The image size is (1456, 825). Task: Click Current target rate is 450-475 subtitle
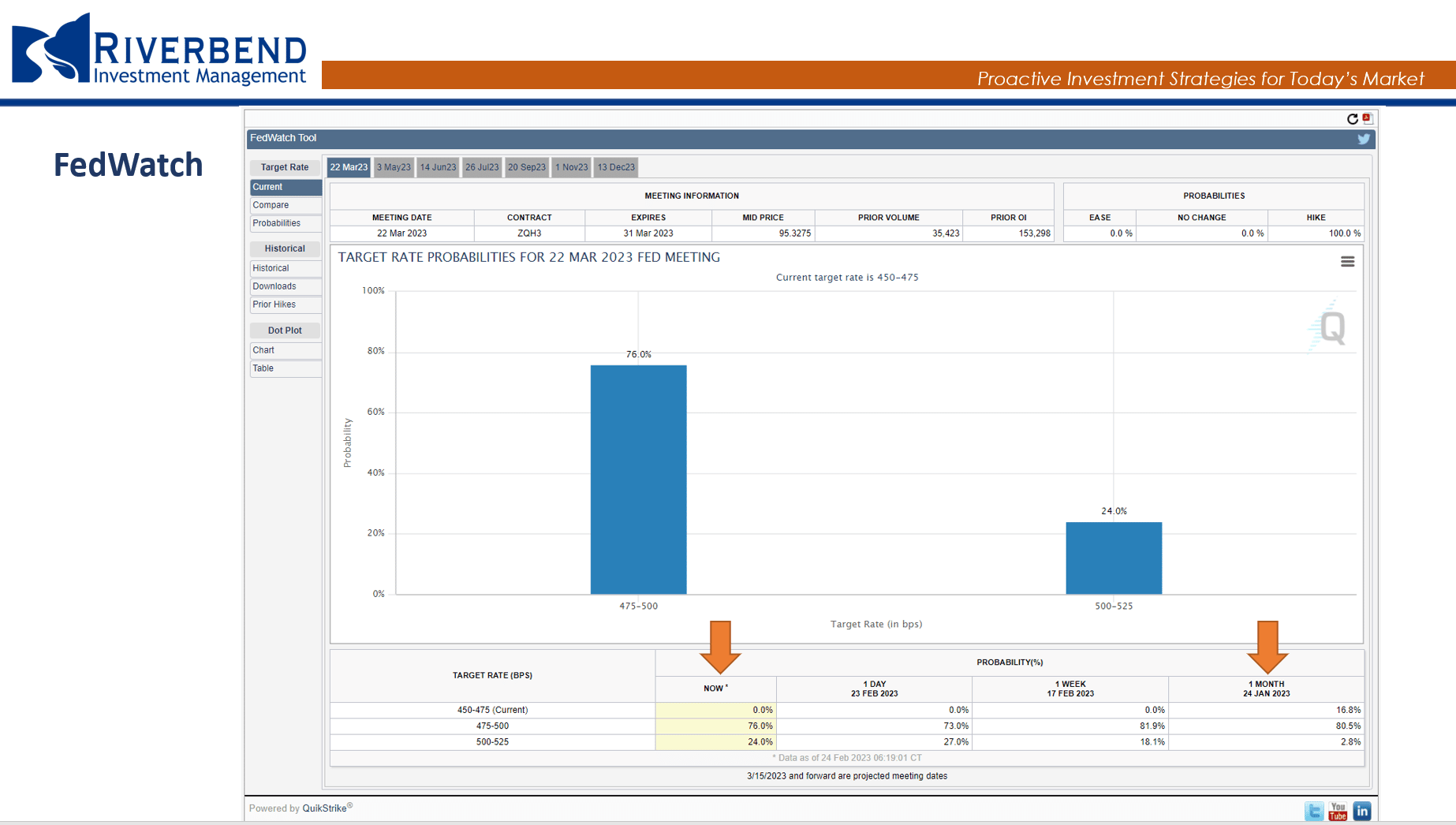coord(847,278)
